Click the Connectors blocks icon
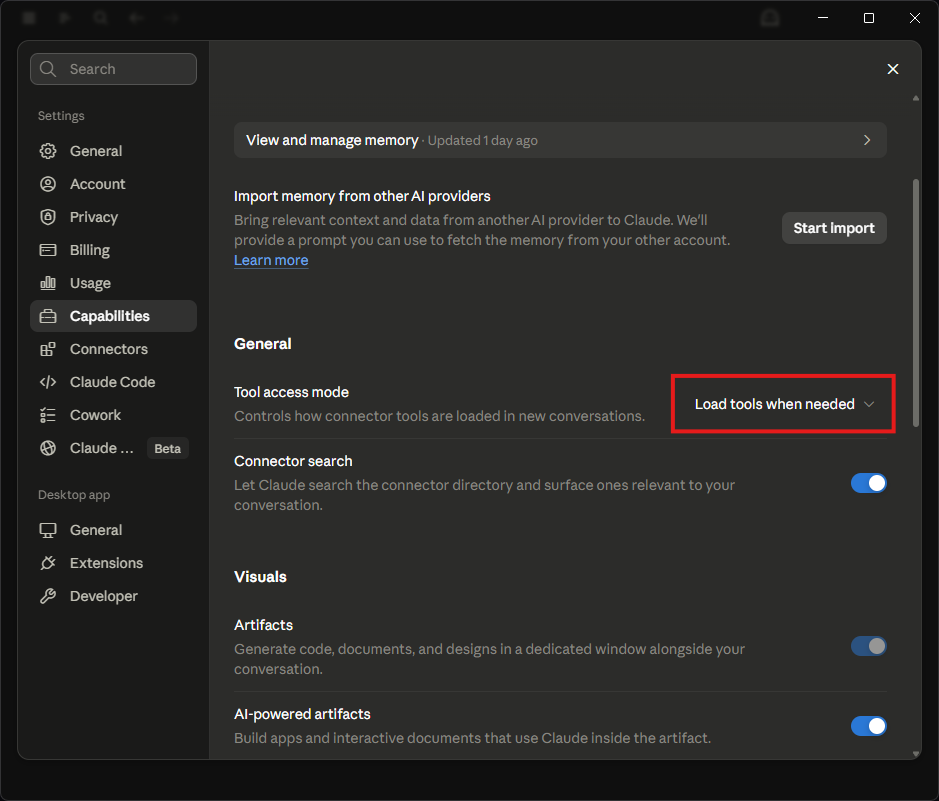The width and height of the screenshot is (939, 801). coord(48,349)
